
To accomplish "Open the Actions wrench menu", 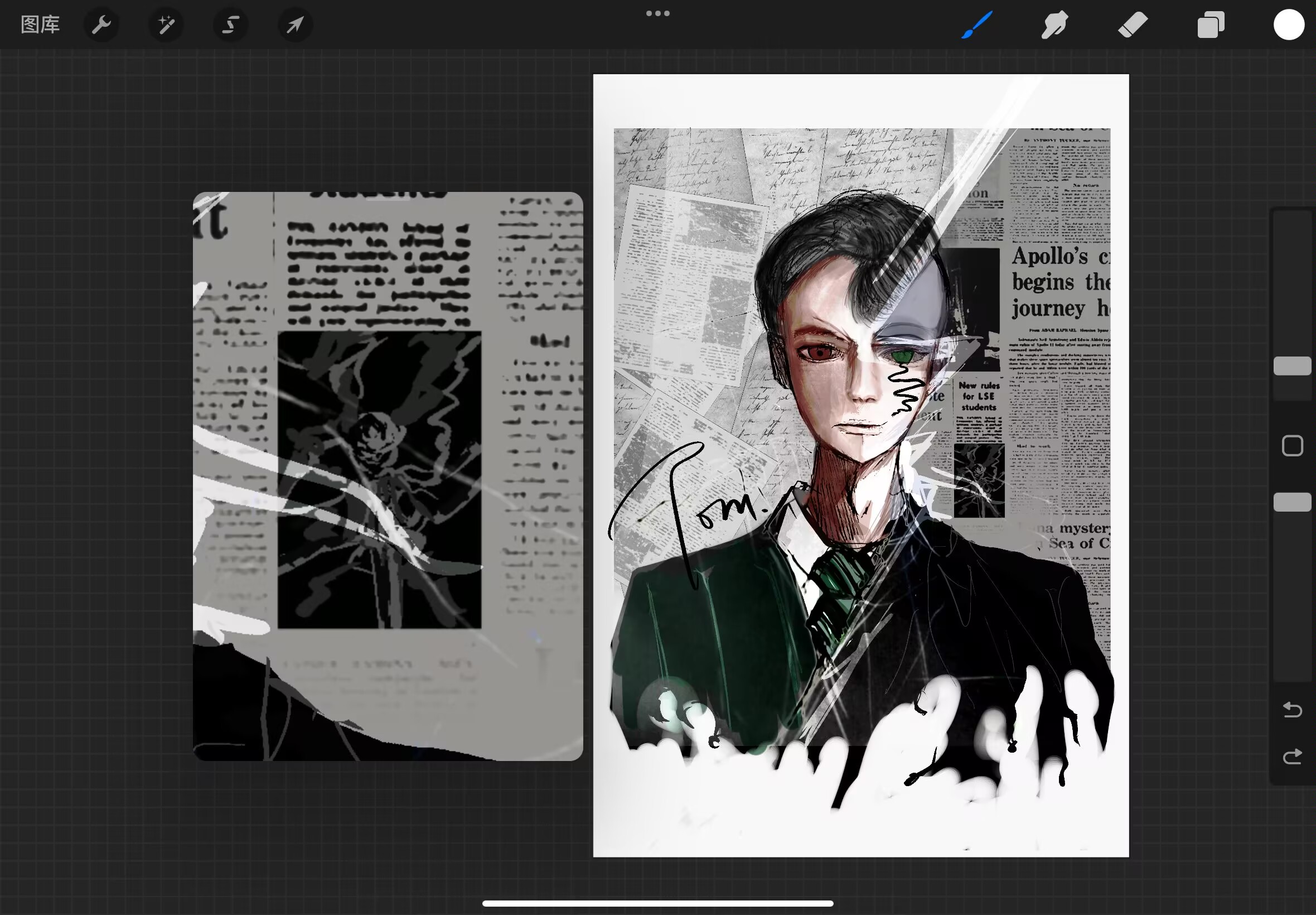I will coord(101,25).
